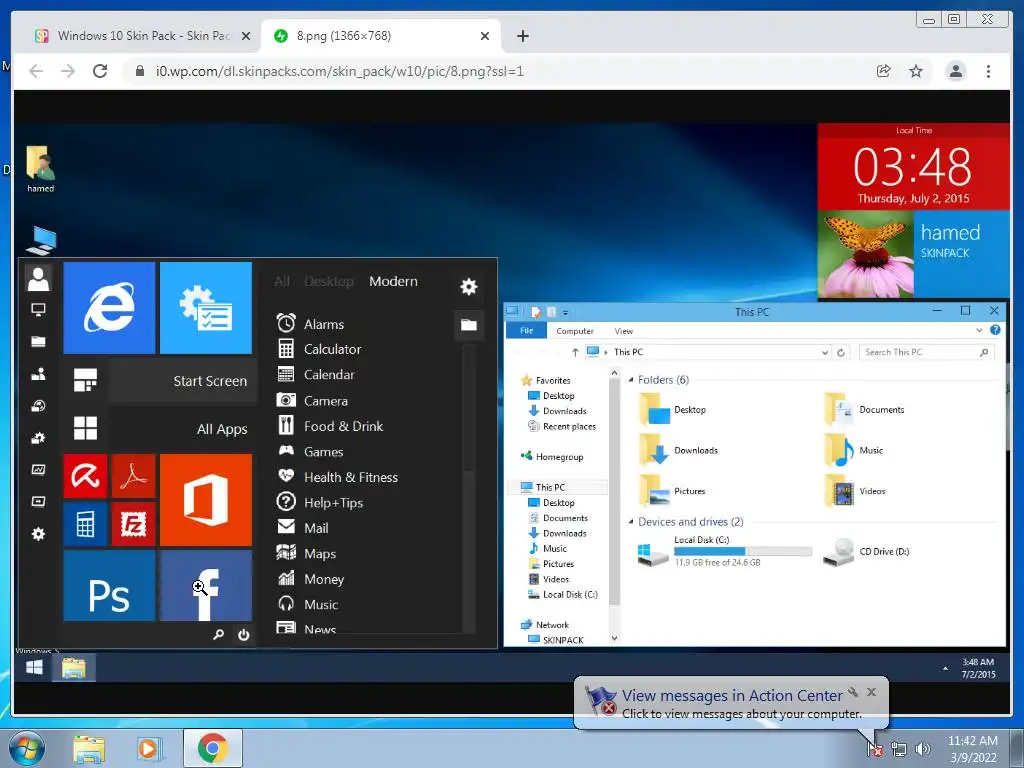Open the File tab in This PC

(x=526, y=331)
